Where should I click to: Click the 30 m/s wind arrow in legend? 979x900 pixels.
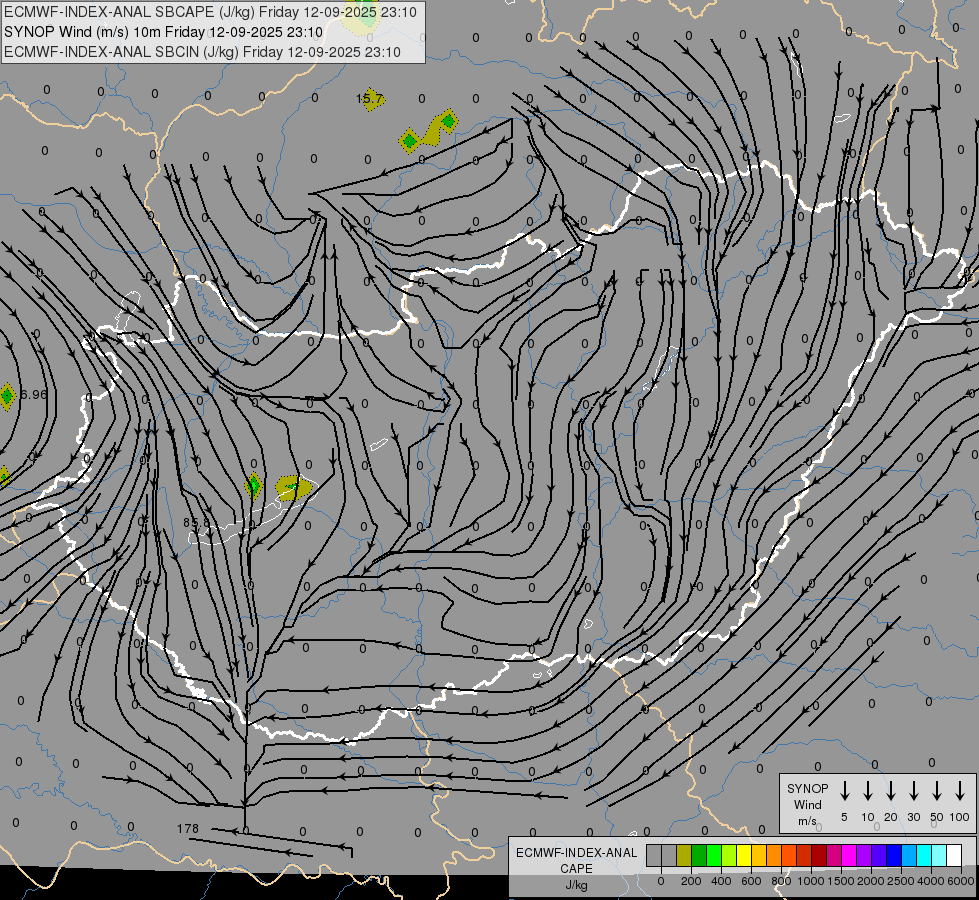(913, 791)
